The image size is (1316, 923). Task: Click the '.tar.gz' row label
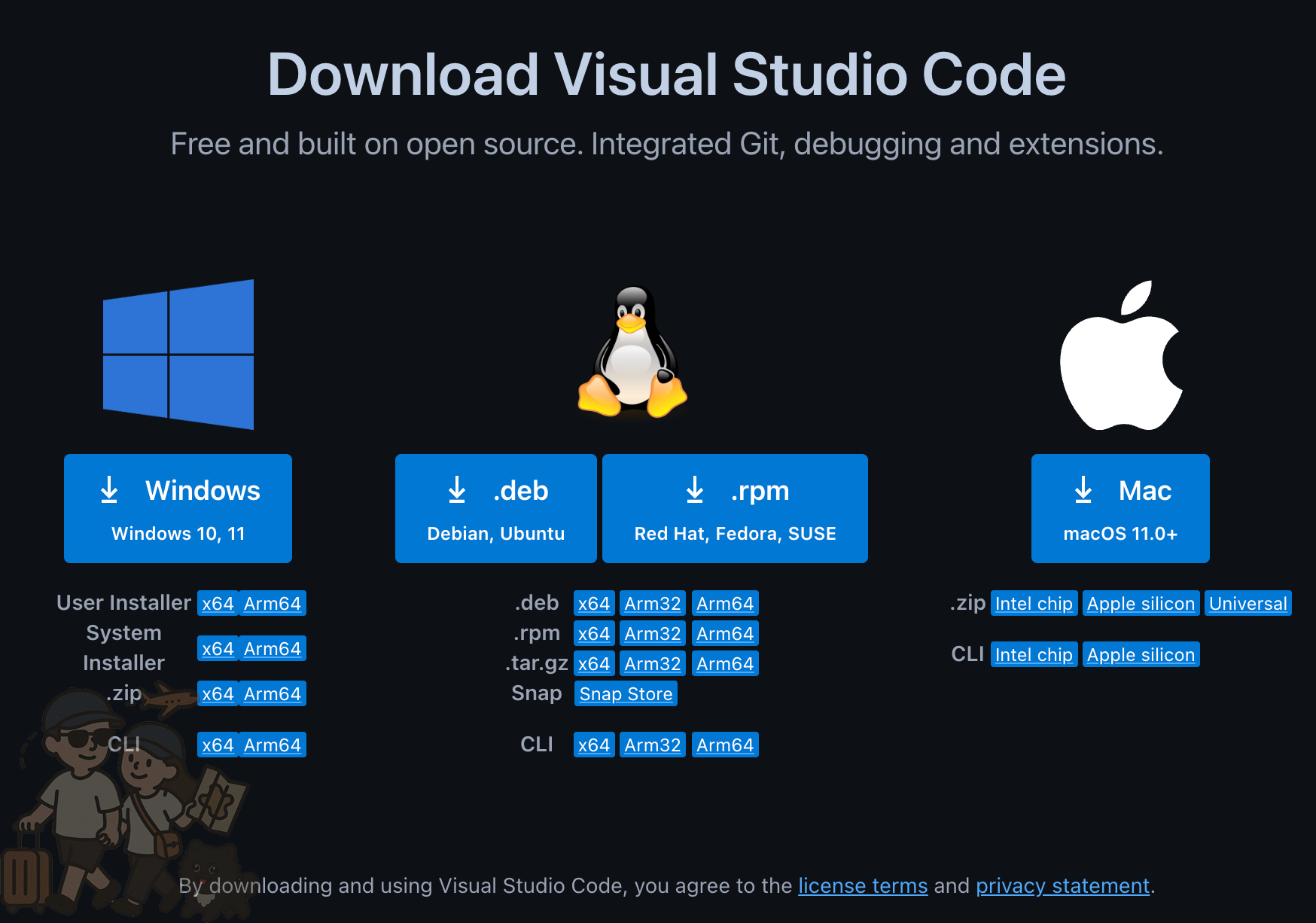536,663
